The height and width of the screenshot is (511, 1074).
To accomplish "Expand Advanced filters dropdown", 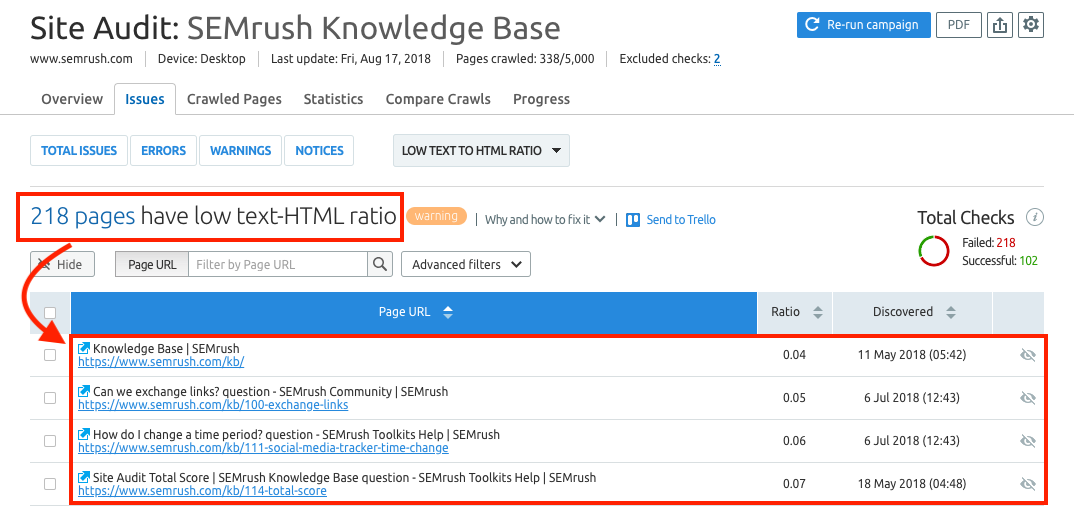I will click(x=466, y=264).
